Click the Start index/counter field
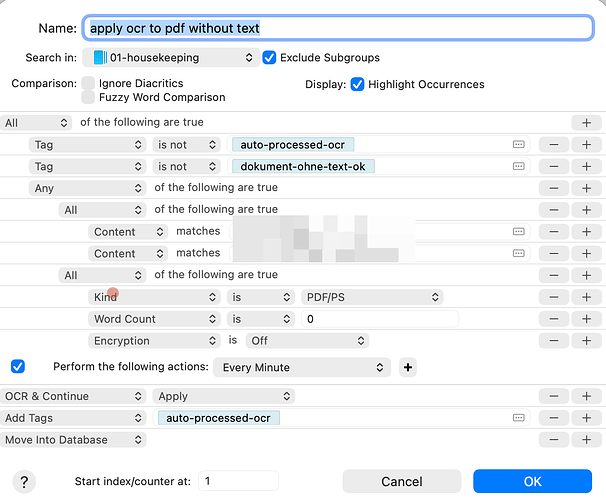606x500 pixels. click(x=238, y=481)
